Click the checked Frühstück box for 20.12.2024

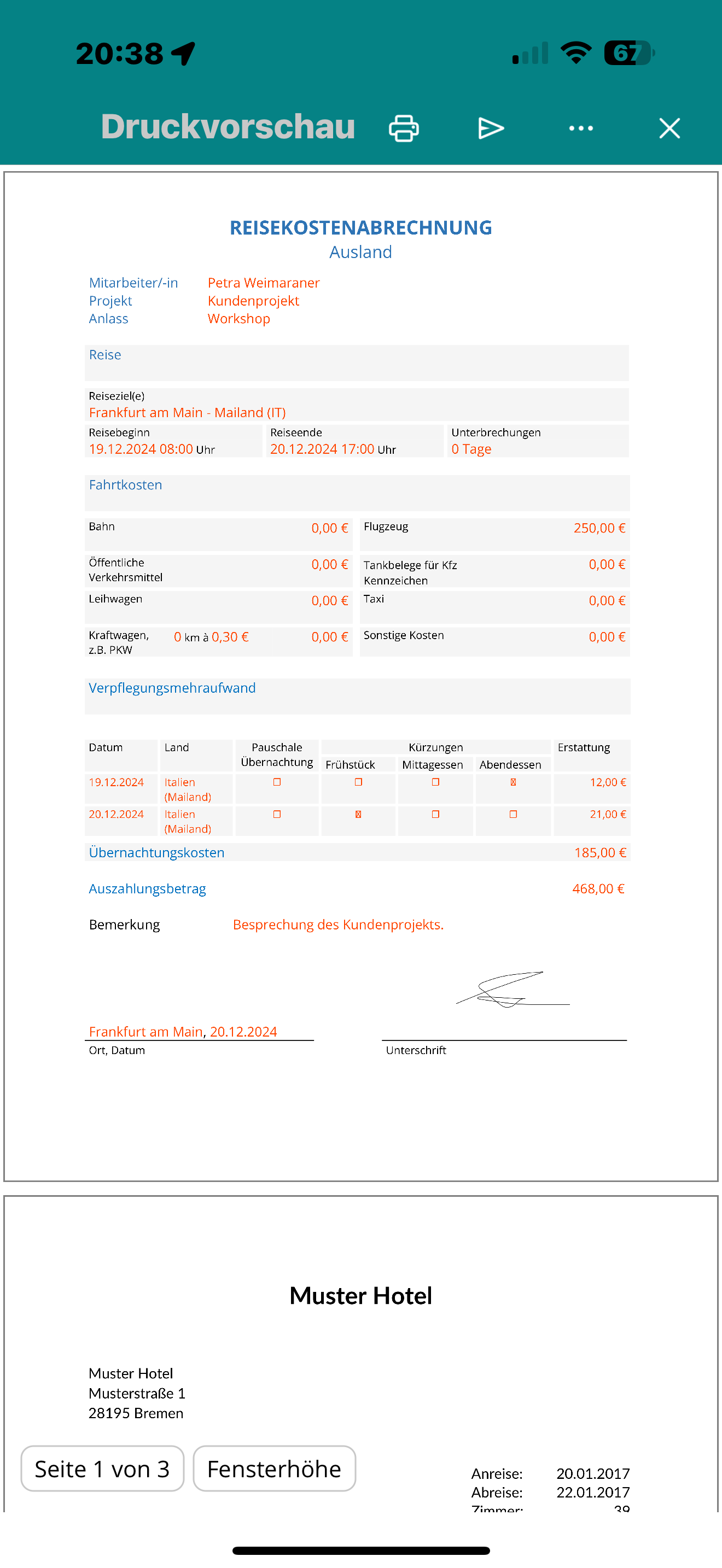point(359,815)
